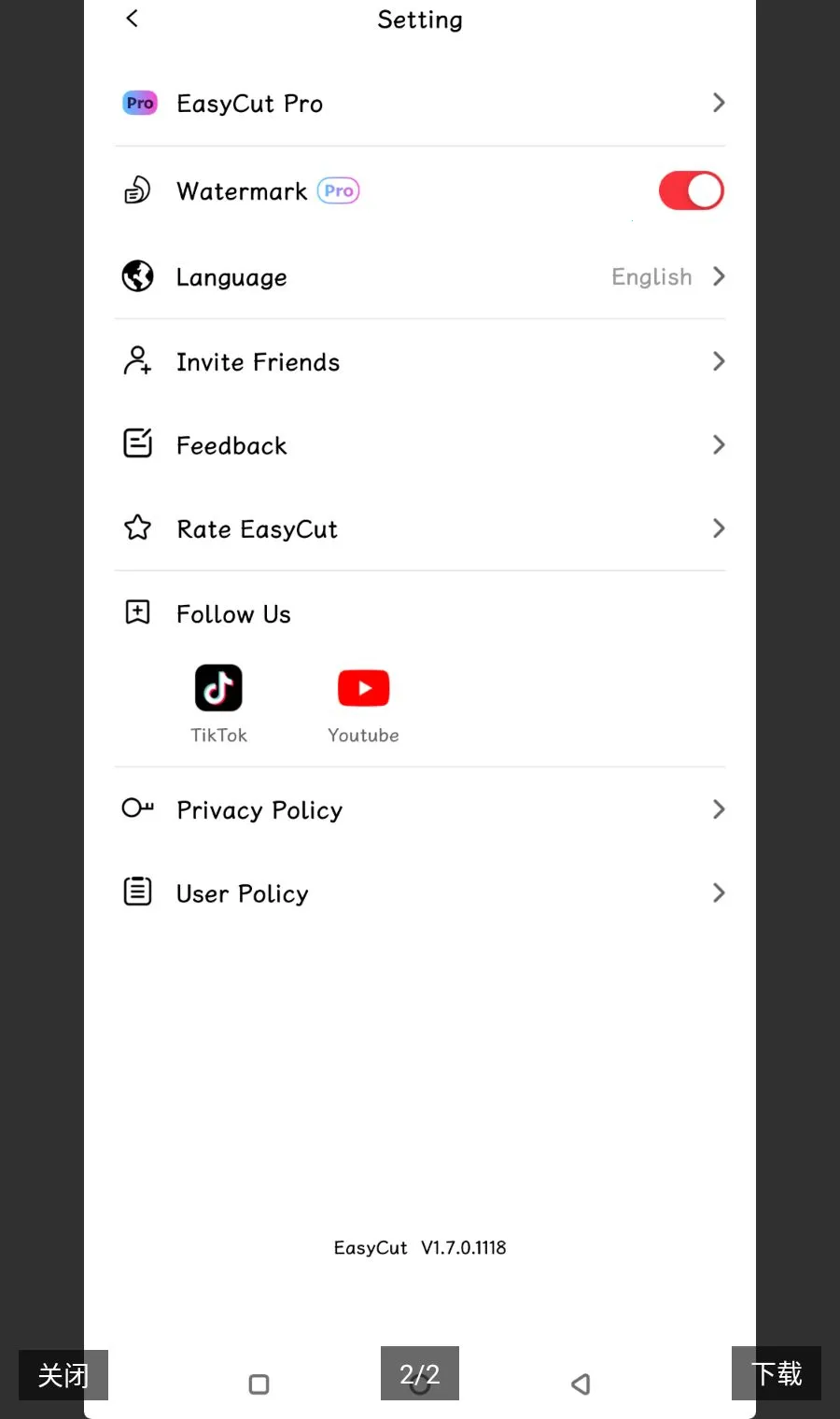
Task: Tap the key icon for Privacy Policy
Action: pyautogui.click(x=138, y=808)
